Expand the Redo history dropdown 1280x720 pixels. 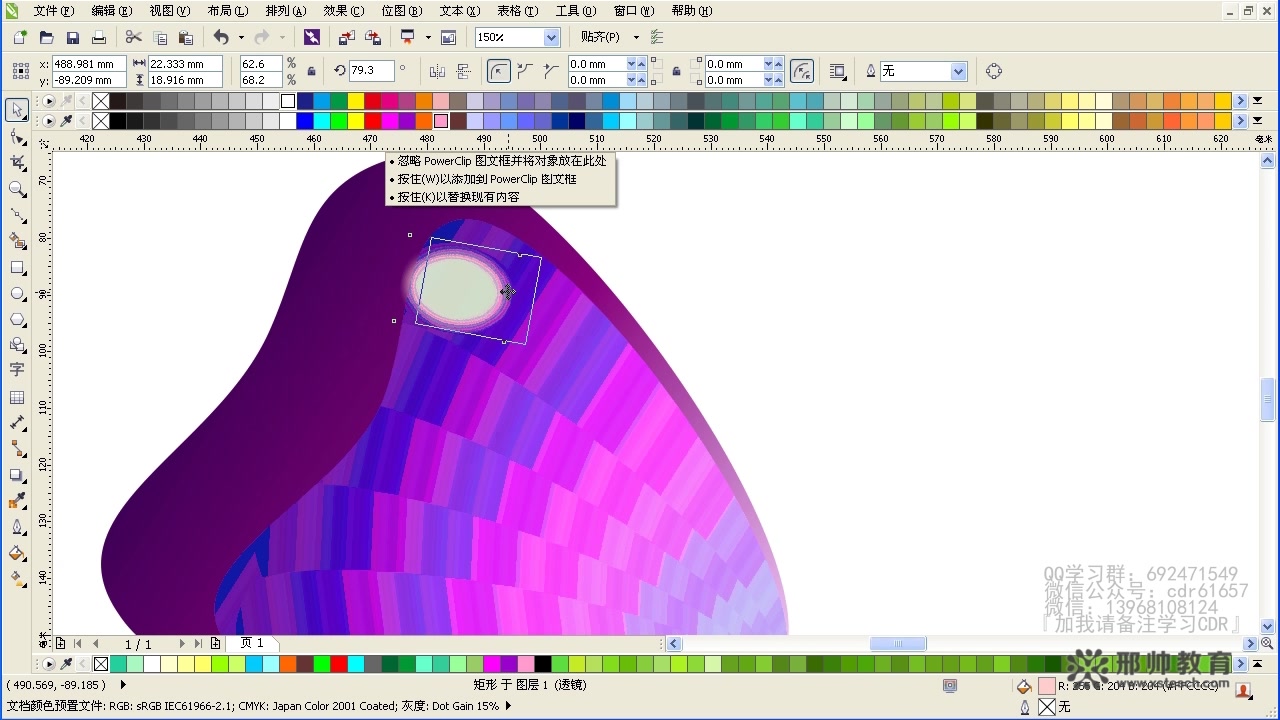[282, 36]
